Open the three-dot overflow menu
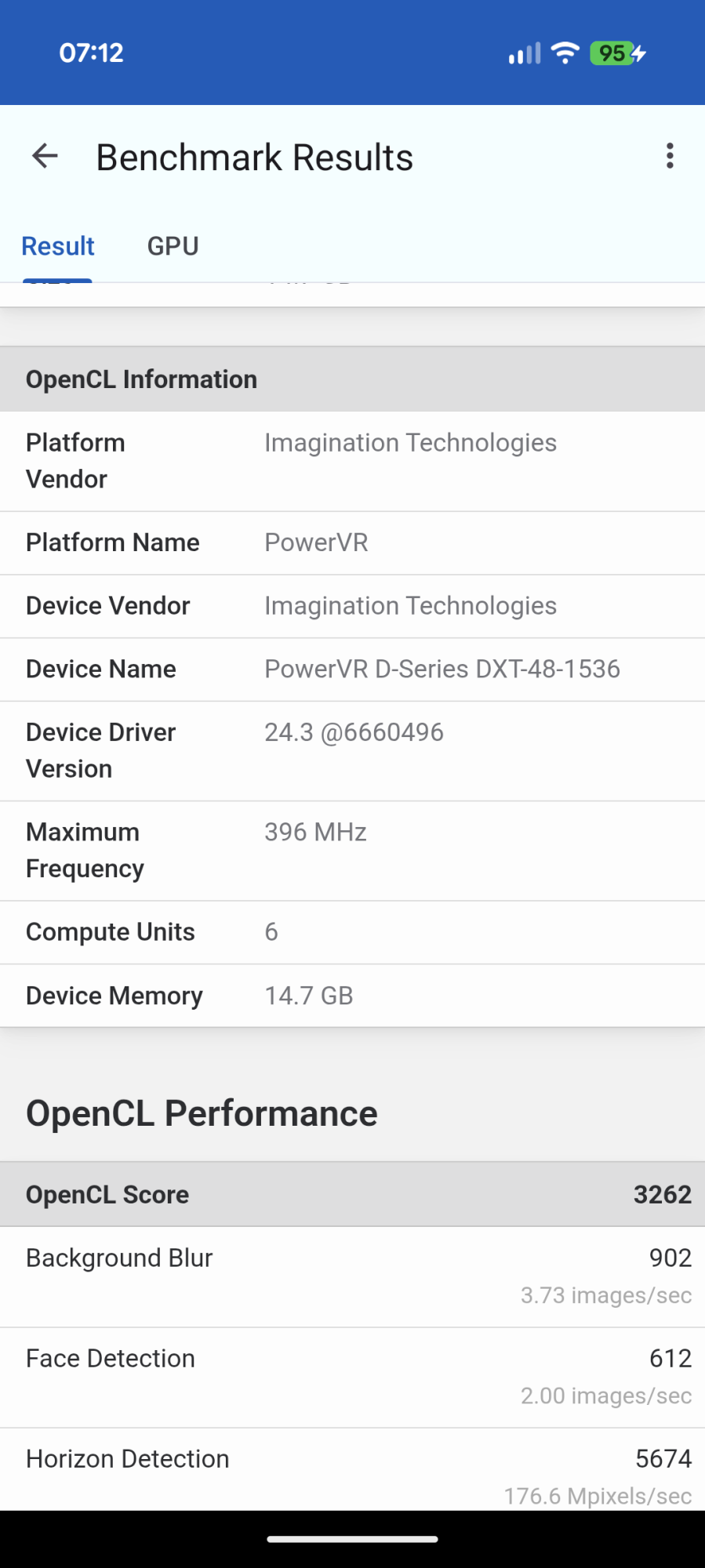Viewport: 705px width, 1568px height. [x=670, y=156]
